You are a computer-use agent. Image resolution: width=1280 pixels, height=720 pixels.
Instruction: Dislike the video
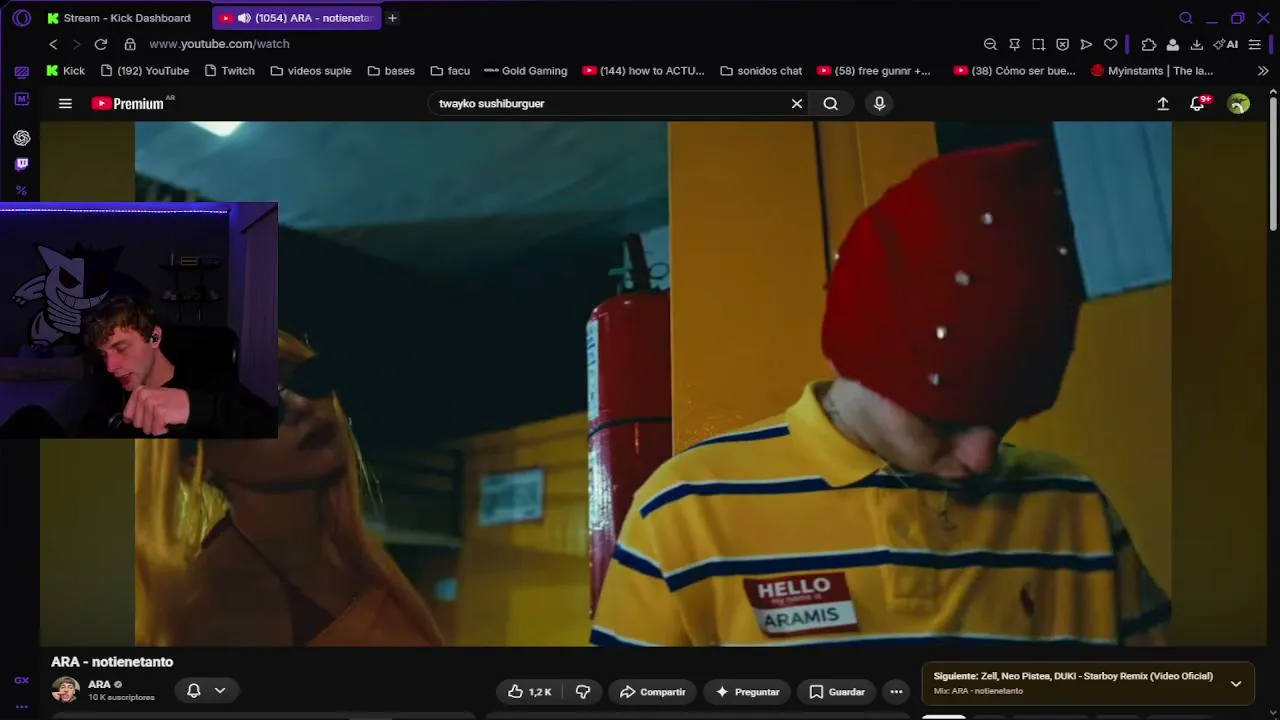[583, 691]
